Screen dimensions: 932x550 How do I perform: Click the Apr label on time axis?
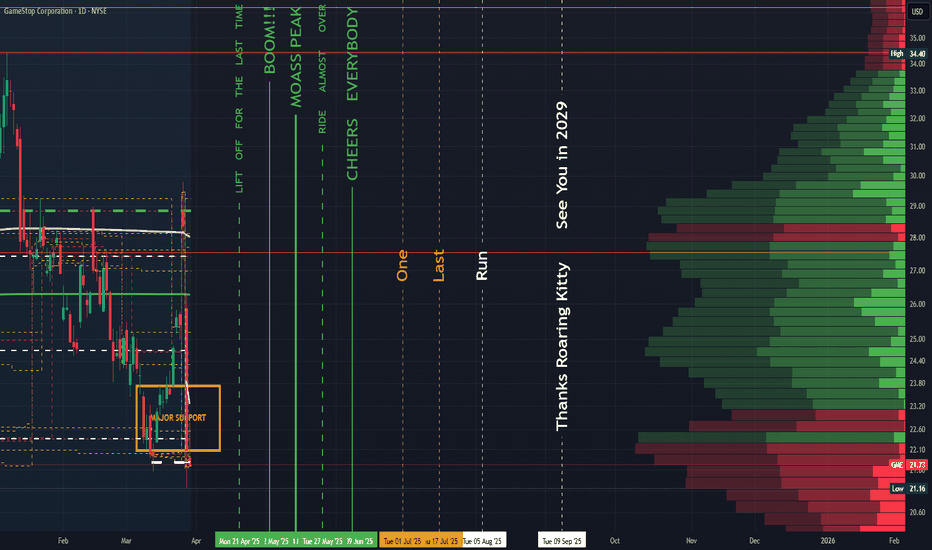point(196,540)
